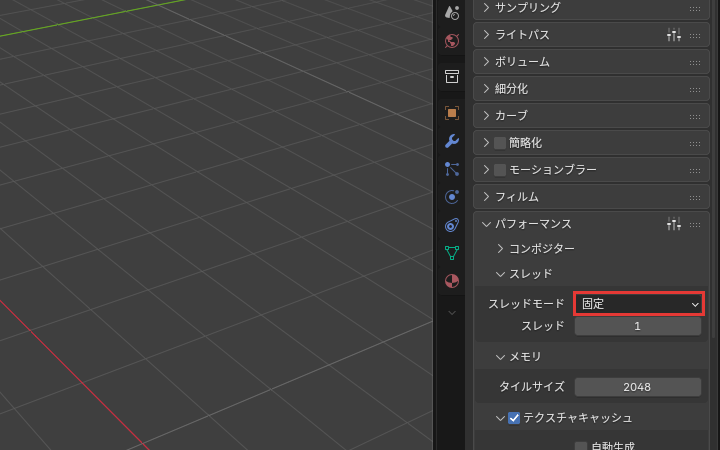Open the Particles properties tab icon
Image resolution: width=720 pixels, height=450 pixels.
(x=452, y=169)
